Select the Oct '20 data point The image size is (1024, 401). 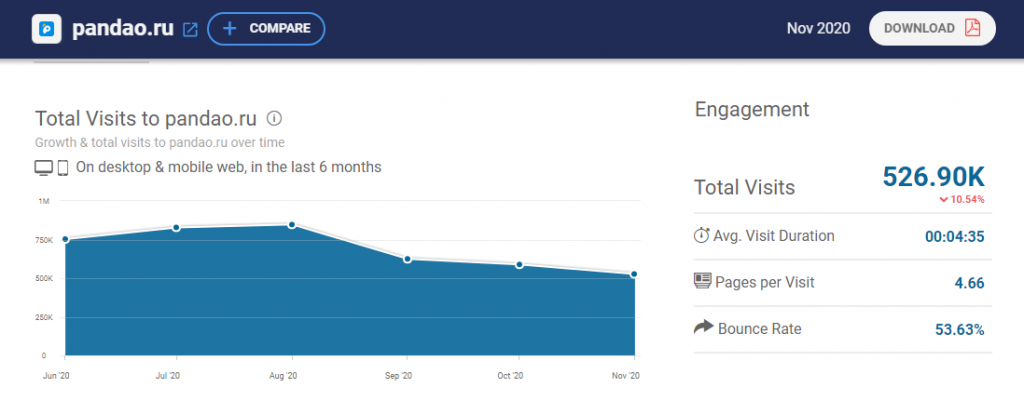(519, 265)
